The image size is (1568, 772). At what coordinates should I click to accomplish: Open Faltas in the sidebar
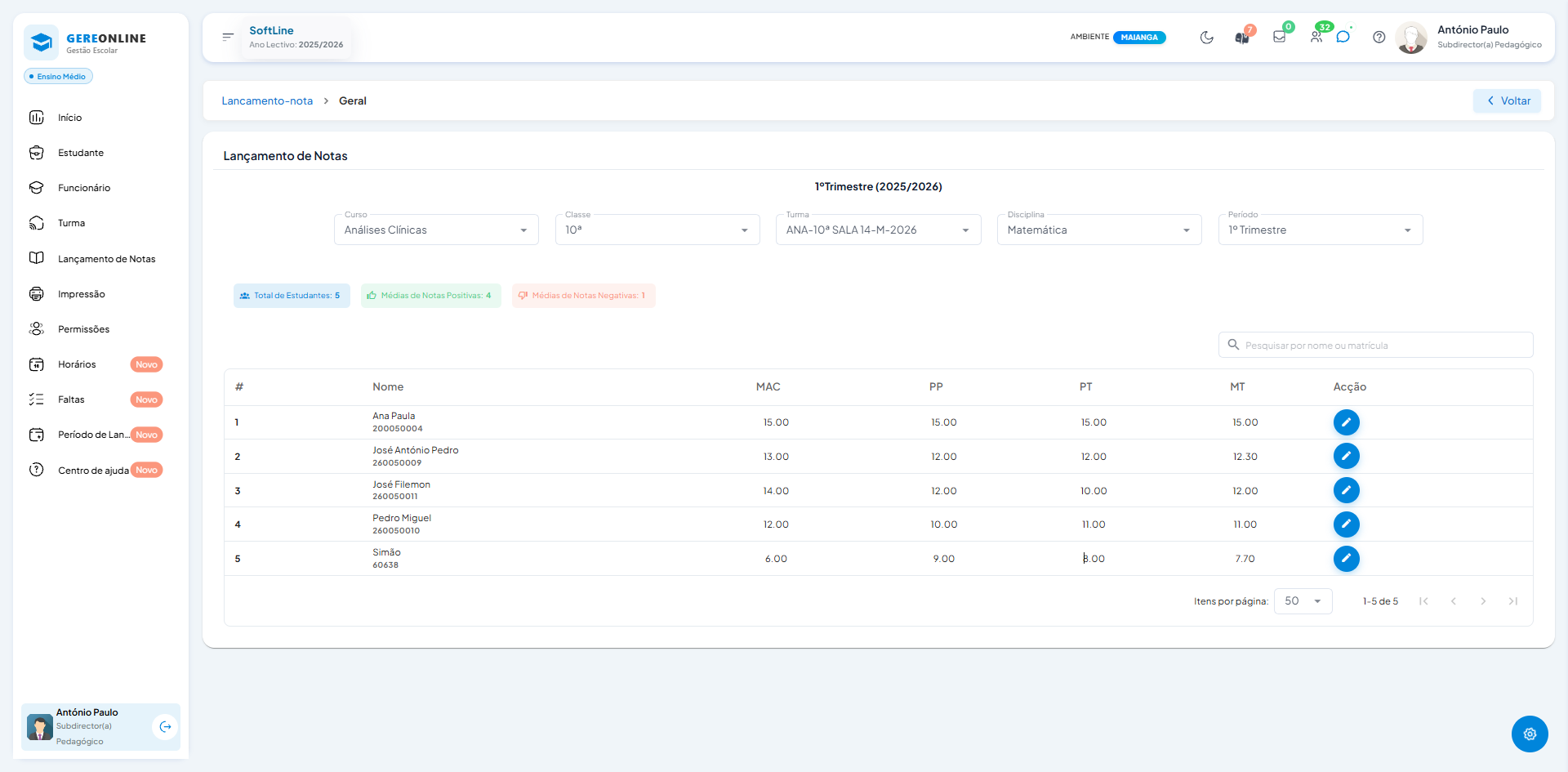[x=71, y=399]
